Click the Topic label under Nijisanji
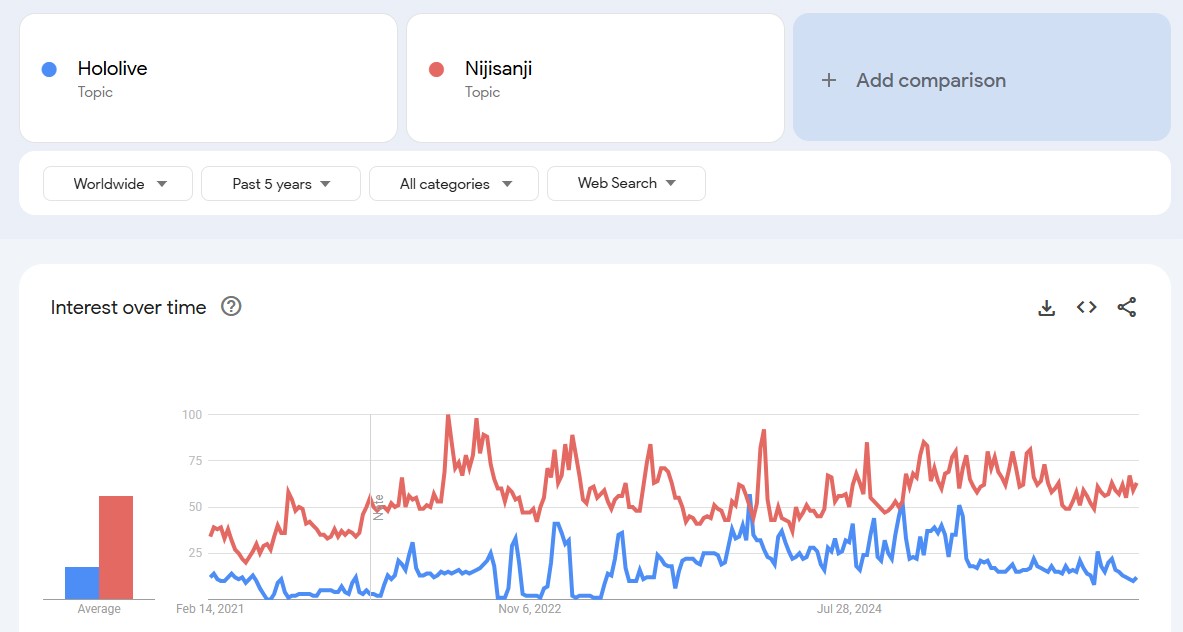The width and height of the screenshot is (1183, 632). (x=482, y=92)
